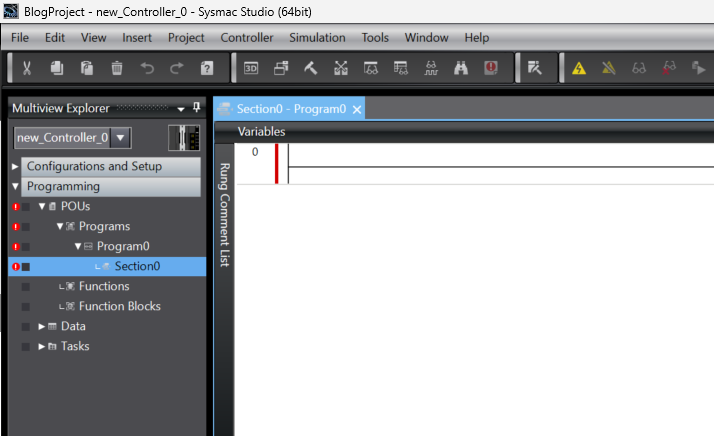
Task: Click the square marker beside Functions
Action: pos(26,287)
